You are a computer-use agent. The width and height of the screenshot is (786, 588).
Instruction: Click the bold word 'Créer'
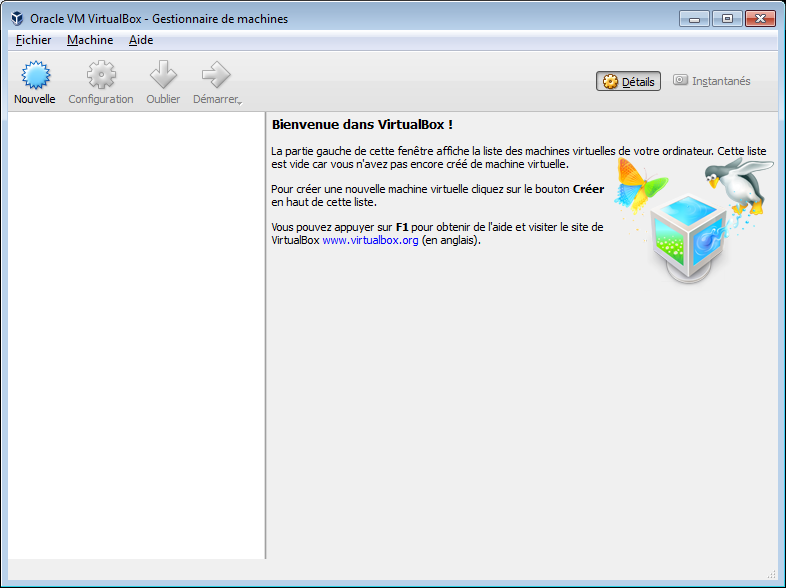tap(588, 189)
